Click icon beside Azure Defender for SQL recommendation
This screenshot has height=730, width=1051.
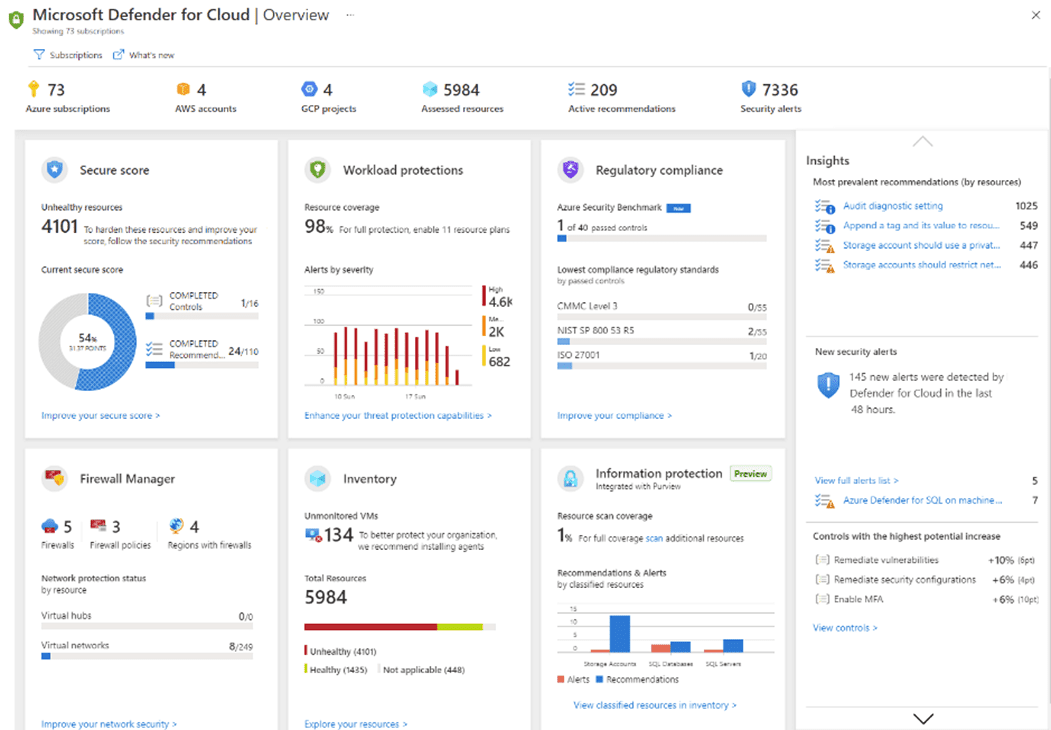pos(825,501)
